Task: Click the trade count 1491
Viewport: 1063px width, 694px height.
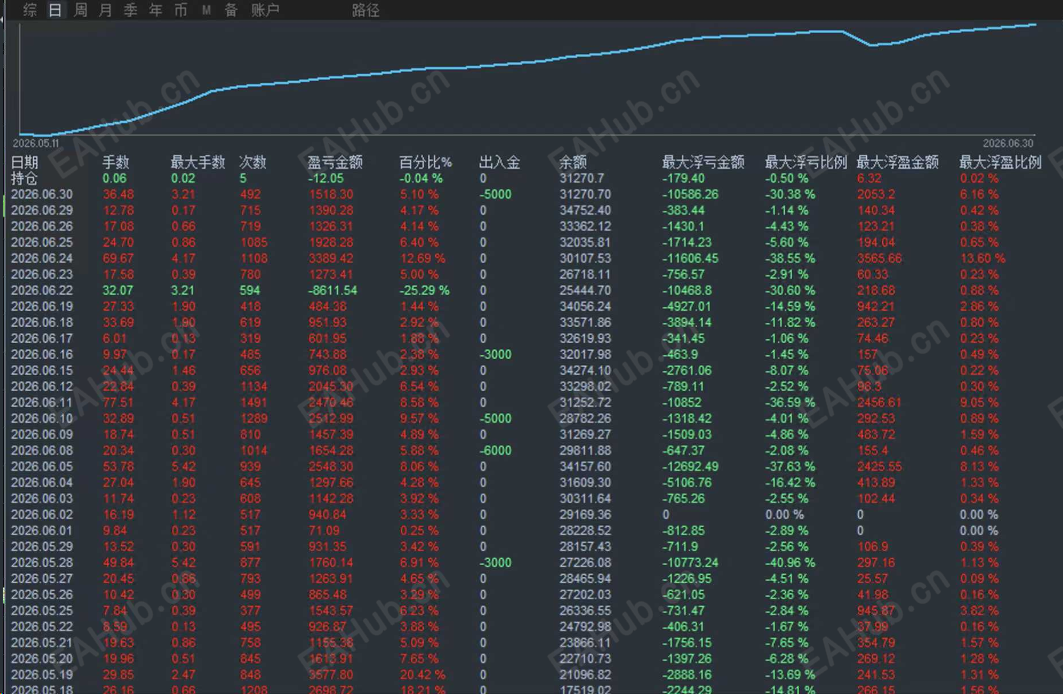Action: click(254, 403)
